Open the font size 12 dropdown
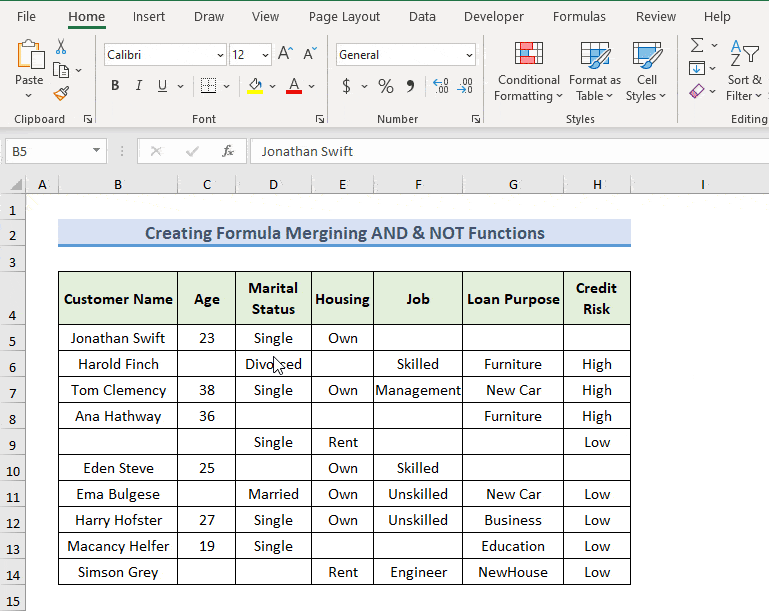 (265, 55)
